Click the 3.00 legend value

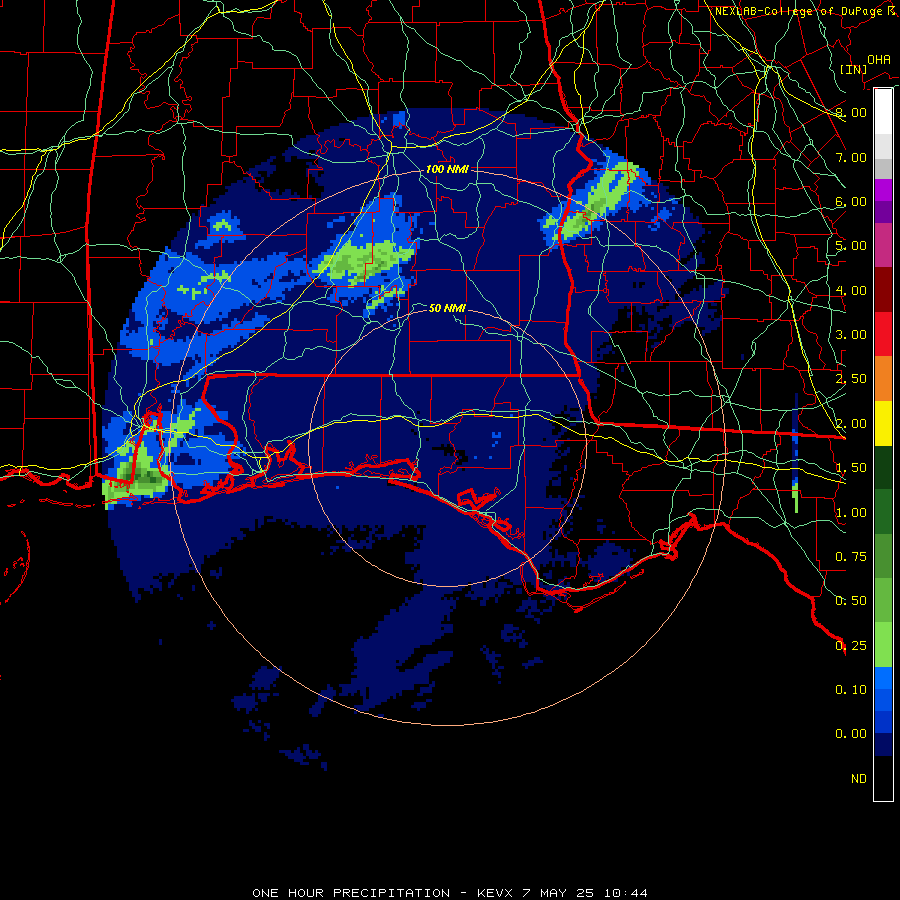click(x=851, y=335)
